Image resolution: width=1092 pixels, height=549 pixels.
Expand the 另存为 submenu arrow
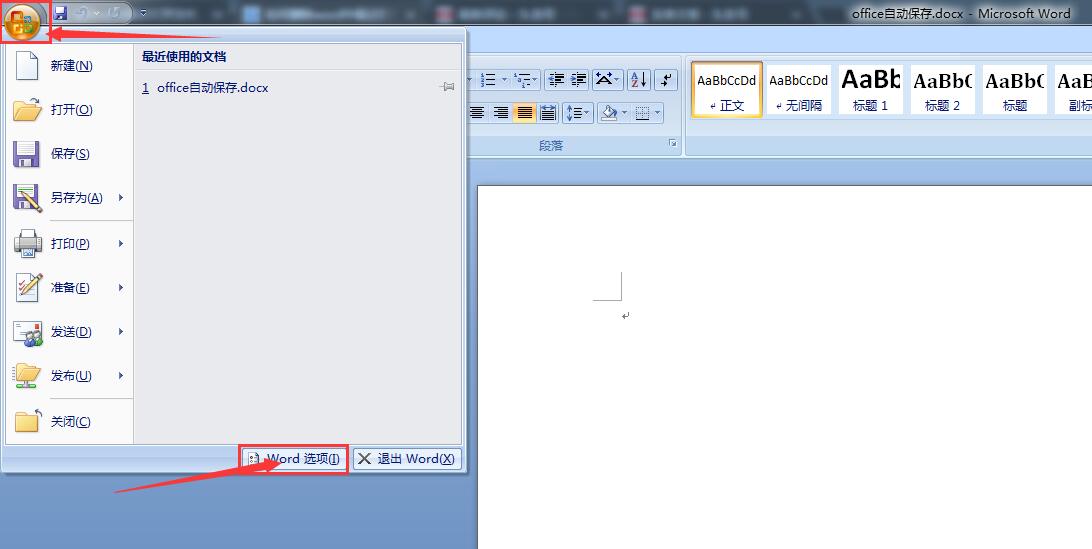[121, 198]
